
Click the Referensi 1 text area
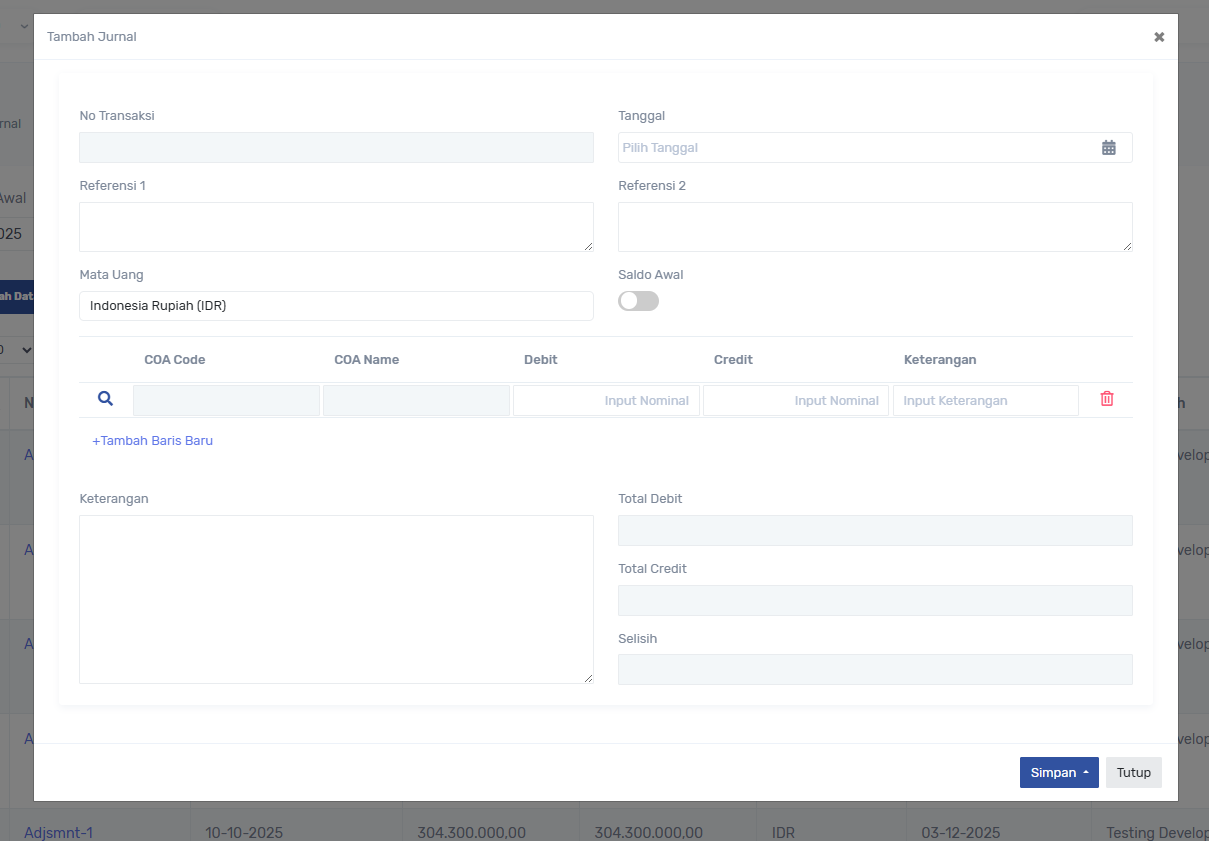tap(336, 227)
